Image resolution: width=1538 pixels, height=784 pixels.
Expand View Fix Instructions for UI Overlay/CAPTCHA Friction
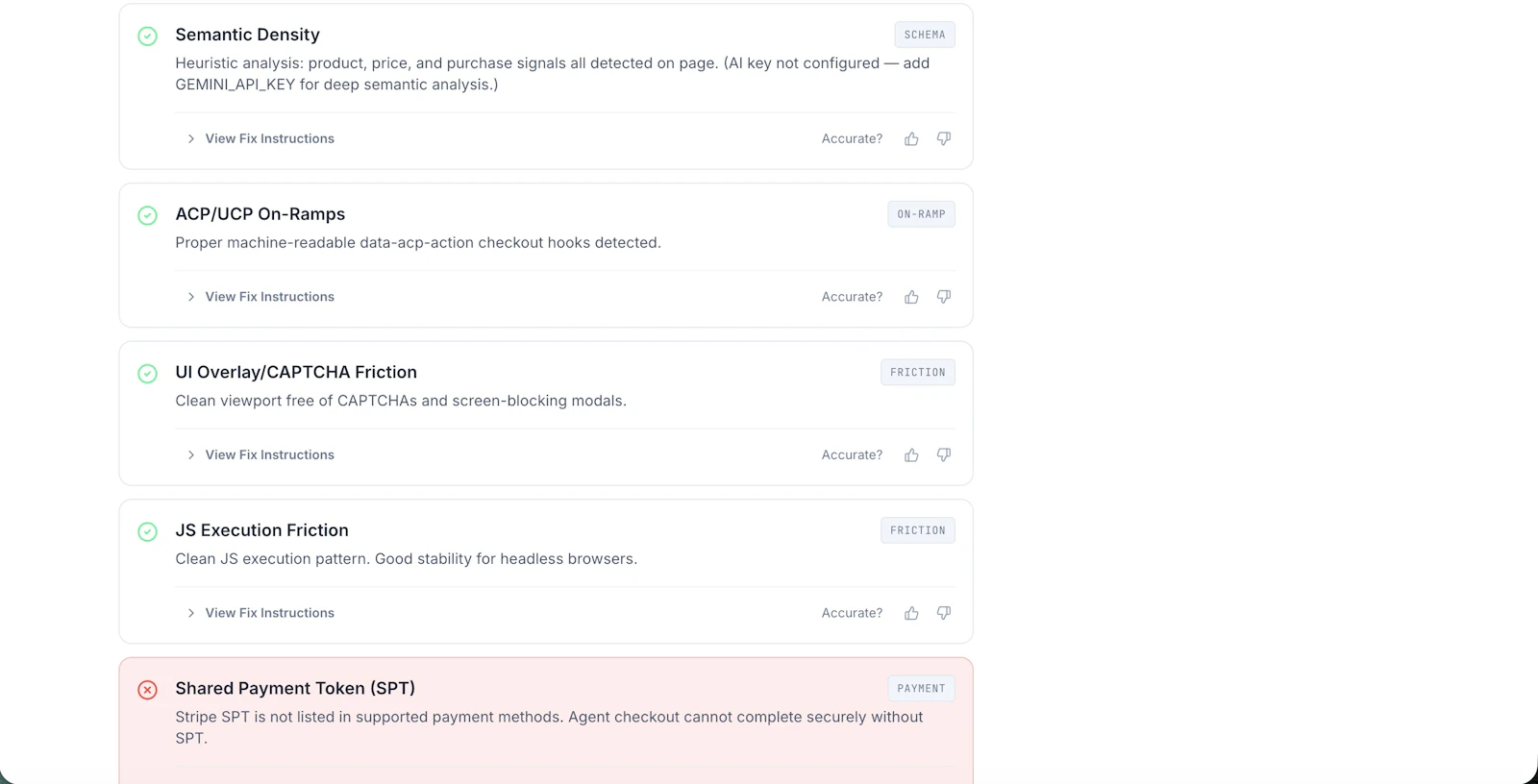tap(260, 454)
